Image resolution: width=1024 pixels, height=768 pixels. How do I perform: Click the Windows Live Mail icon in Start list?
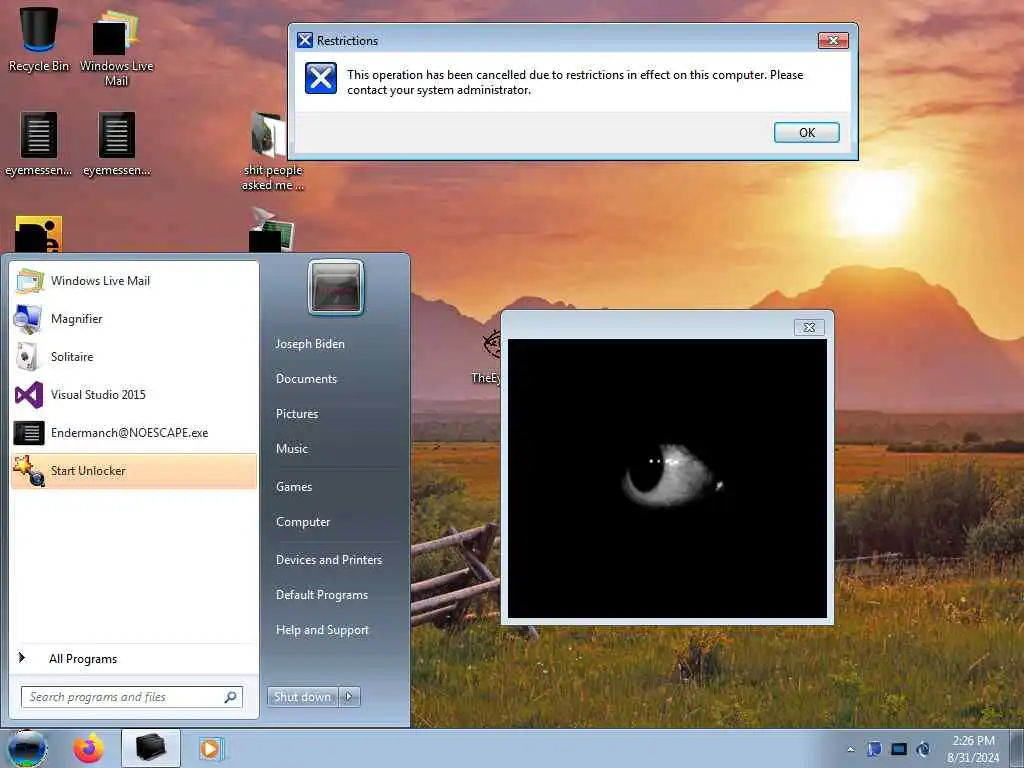pos(29,281)
